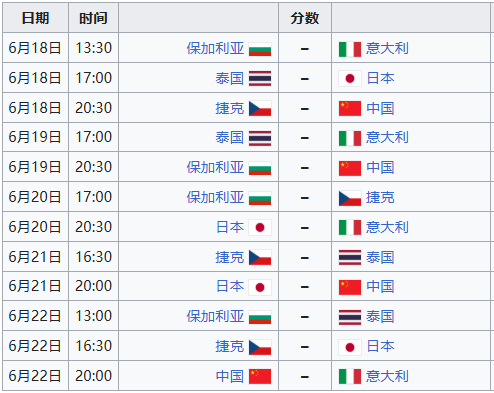Screen dimensions: 494x393
Task: Click Thailand flag in June 18 17:00 row
Action: point(260,79)
